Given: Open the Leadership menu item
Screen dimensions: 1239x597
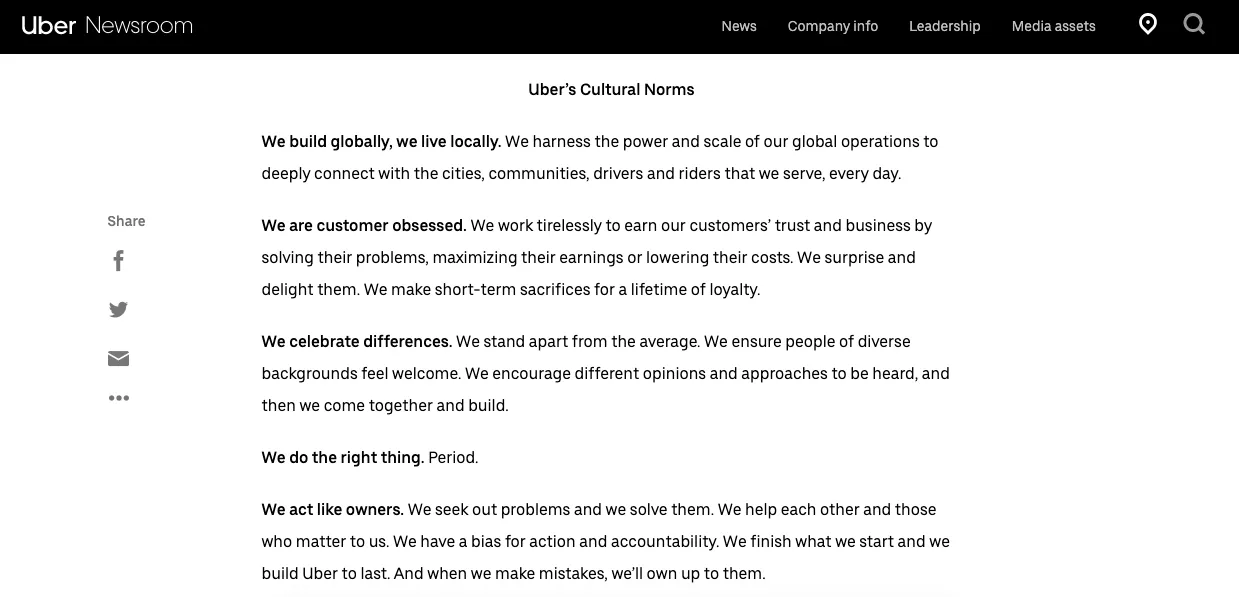Looking at the screenshot, I should 945,26.
